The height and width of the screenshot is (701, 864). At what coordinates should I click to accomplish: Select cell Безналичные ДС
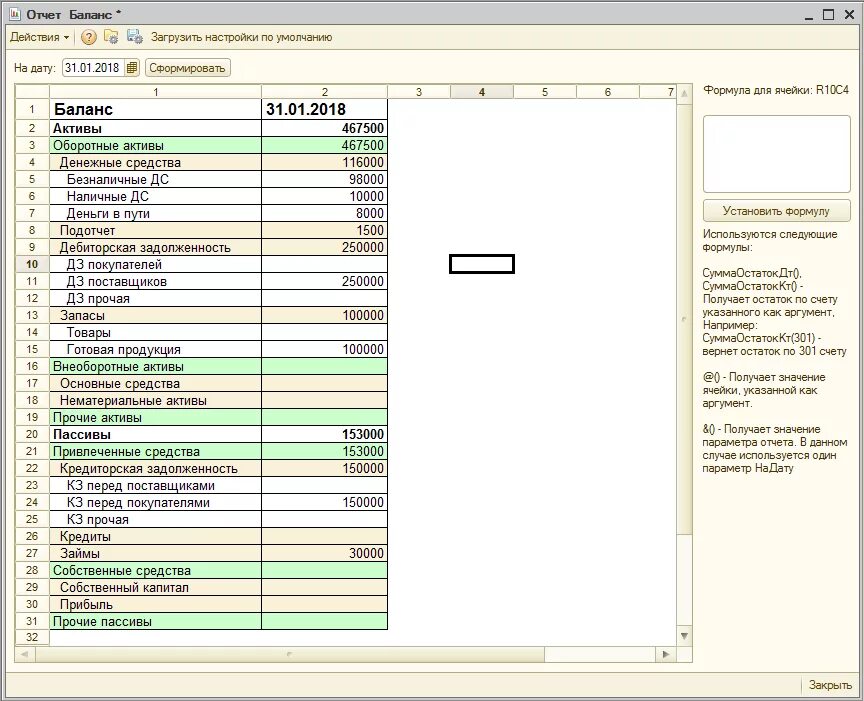155,179
